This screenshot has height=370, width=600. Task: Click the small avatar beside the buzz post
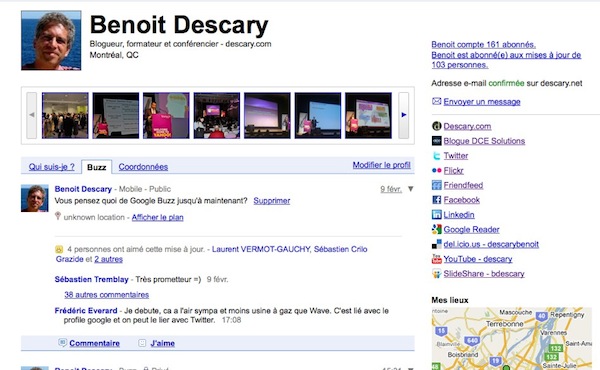click(x=35, y=198)
